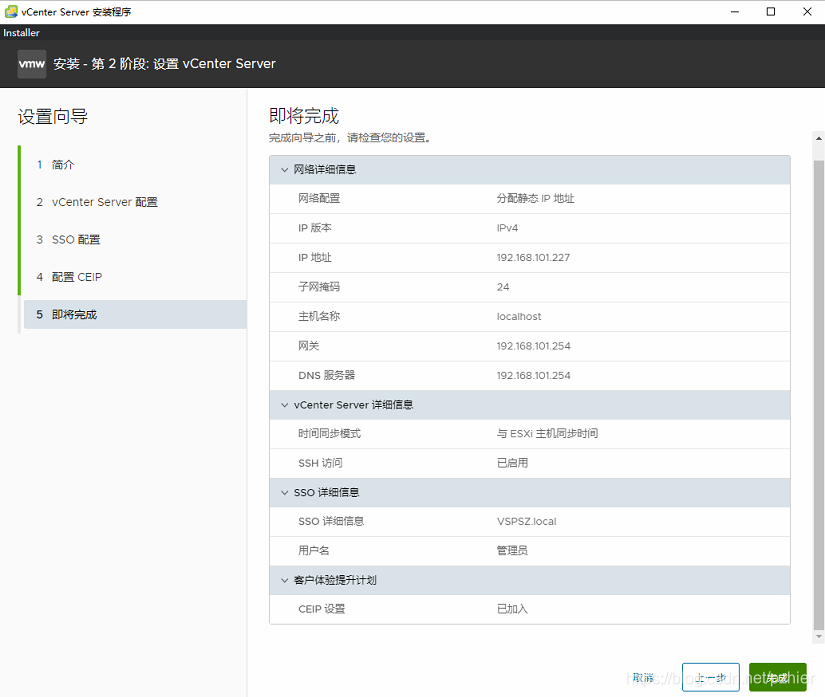The image size is (825, 697).
Task: Click the green 完成 finish button
Action: (x=778, y=678)
